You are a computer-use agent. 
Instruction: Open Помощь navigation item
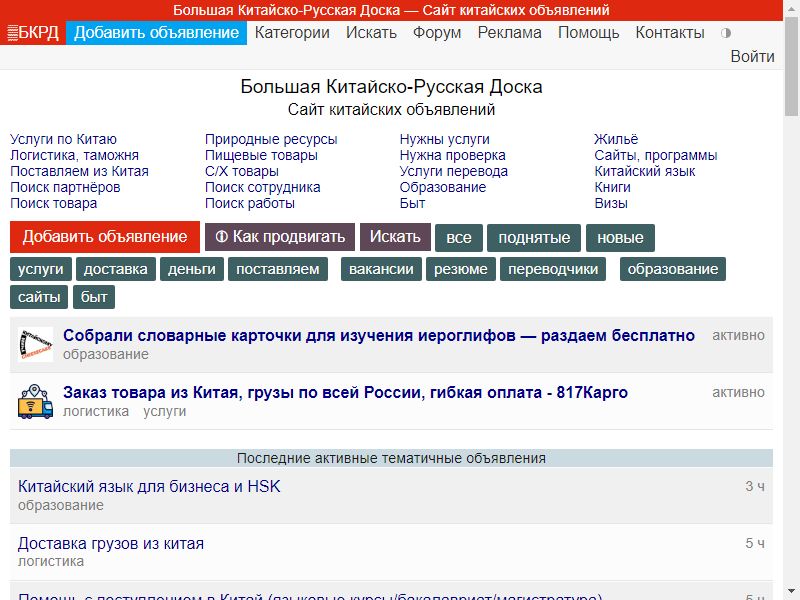tap(588, 33)
